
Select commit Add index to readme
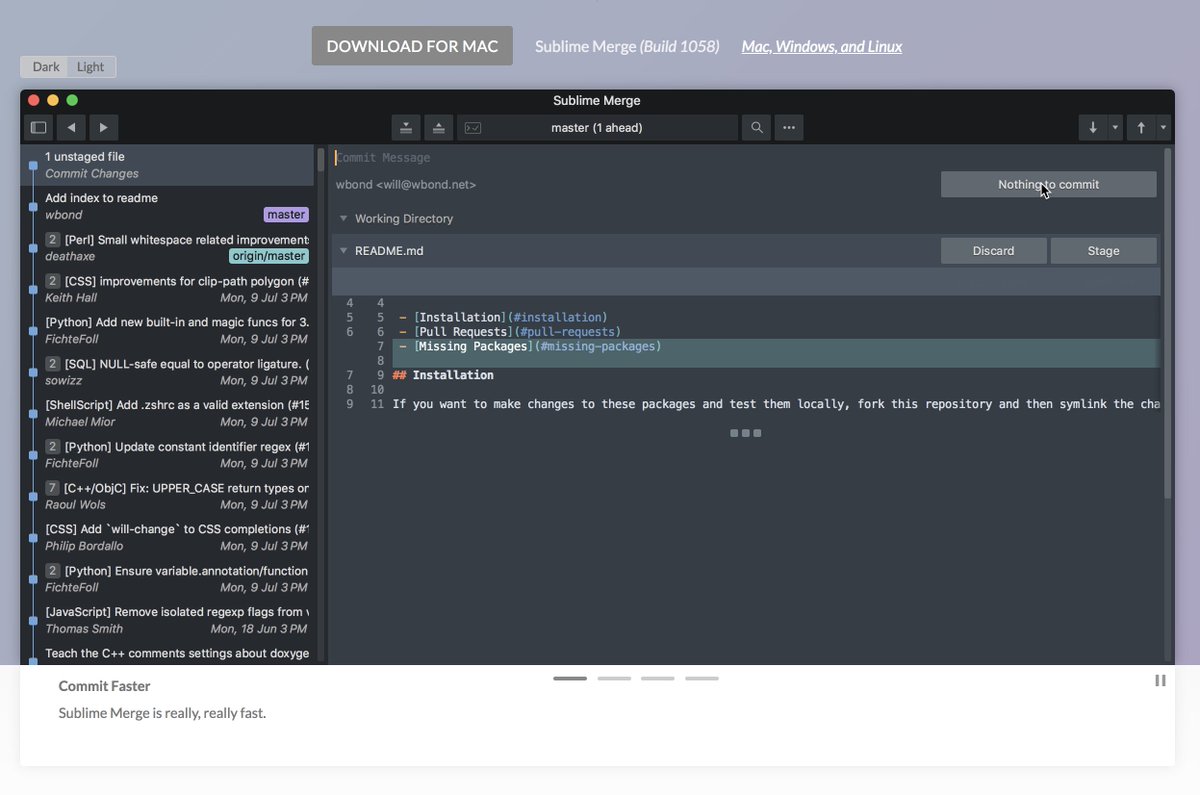[168, 206]
